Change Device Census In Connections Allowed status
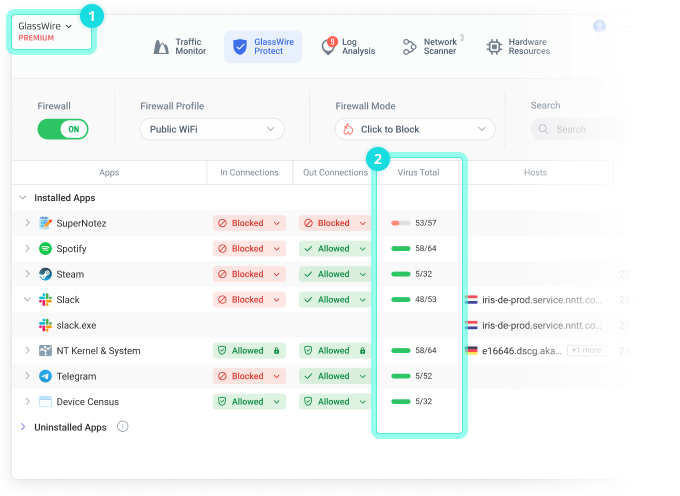This screenshot has height=496, width=680. point(249,401)
